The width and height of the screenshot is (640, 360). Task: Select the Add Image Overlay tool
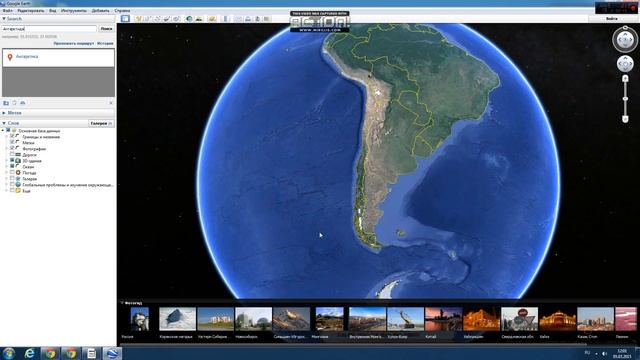[x=167, y=18]
